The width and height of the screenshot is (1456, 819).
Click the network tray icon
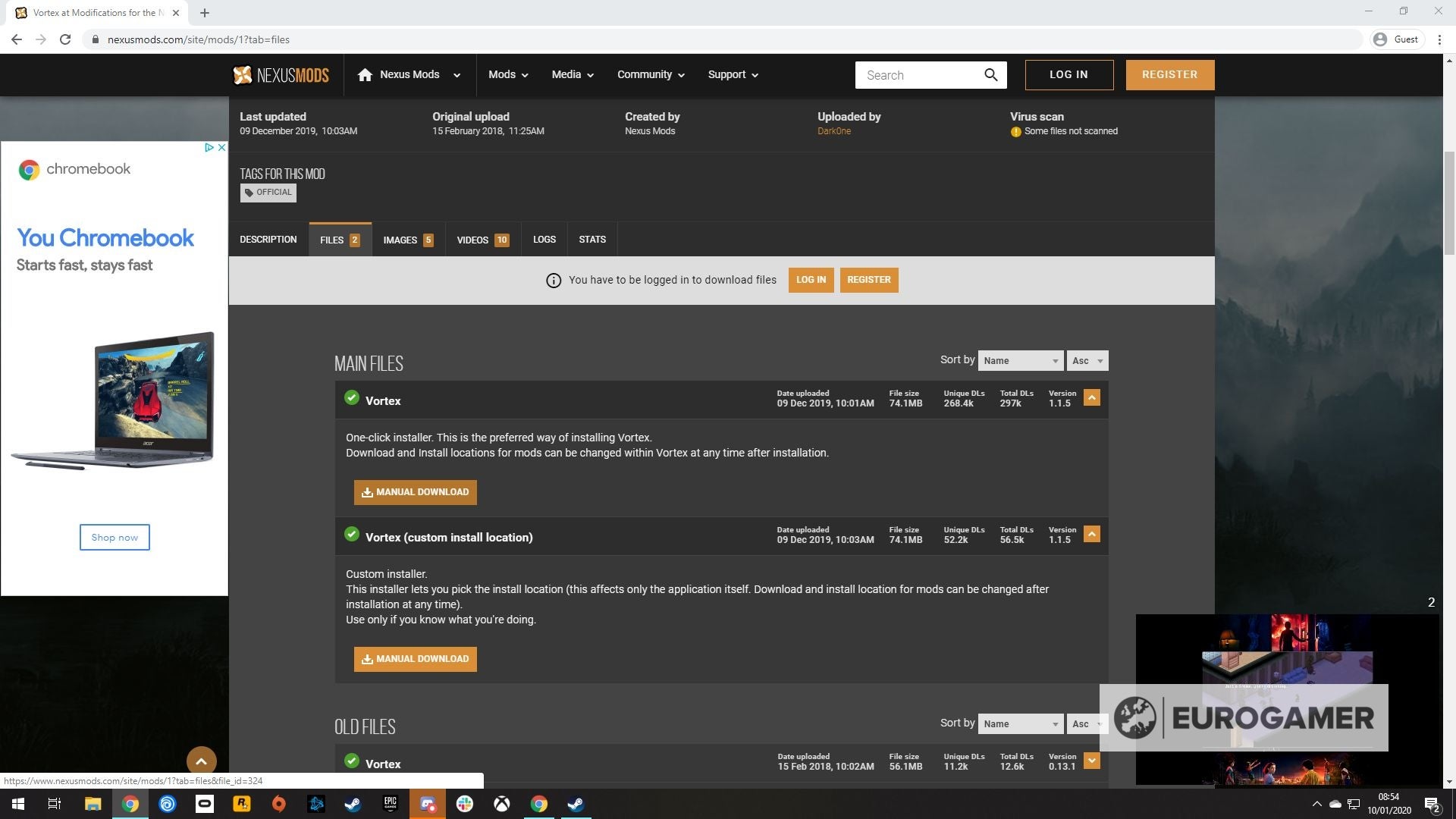tap(1354, 804)
